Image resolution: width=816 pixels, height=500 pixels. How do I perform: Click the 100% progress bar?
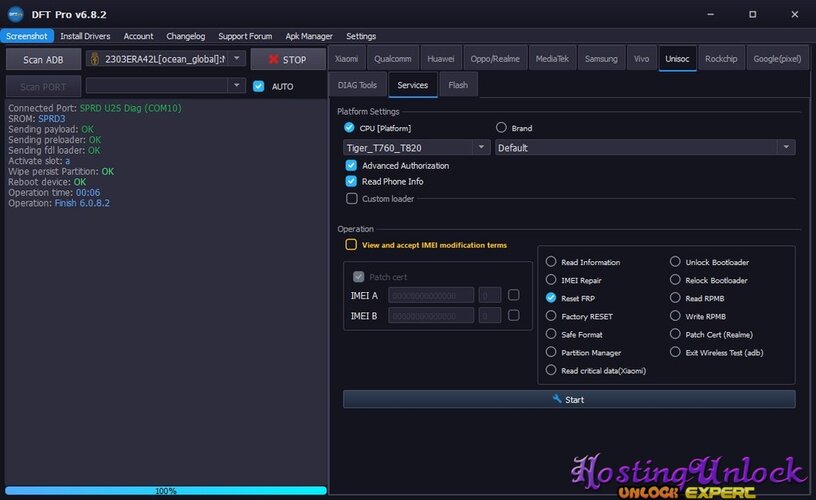tap(164, 491)
